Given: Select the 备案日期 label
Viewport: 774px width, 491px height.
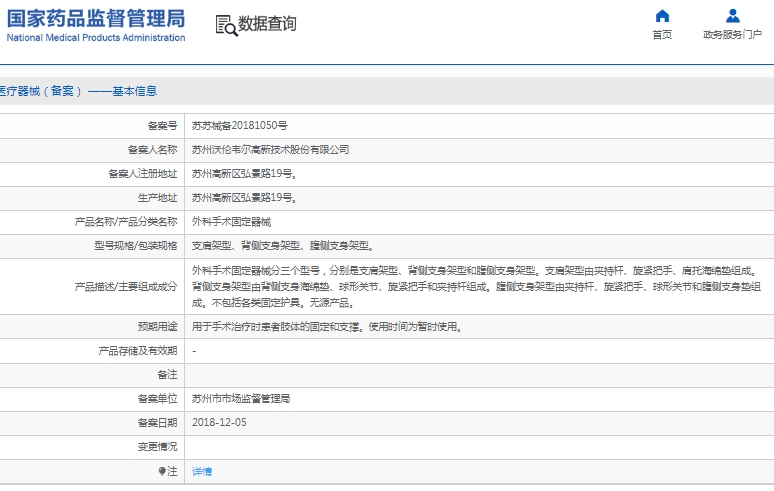Looking at the screenshot, I should pyautogui.click(x=157, y=423).
